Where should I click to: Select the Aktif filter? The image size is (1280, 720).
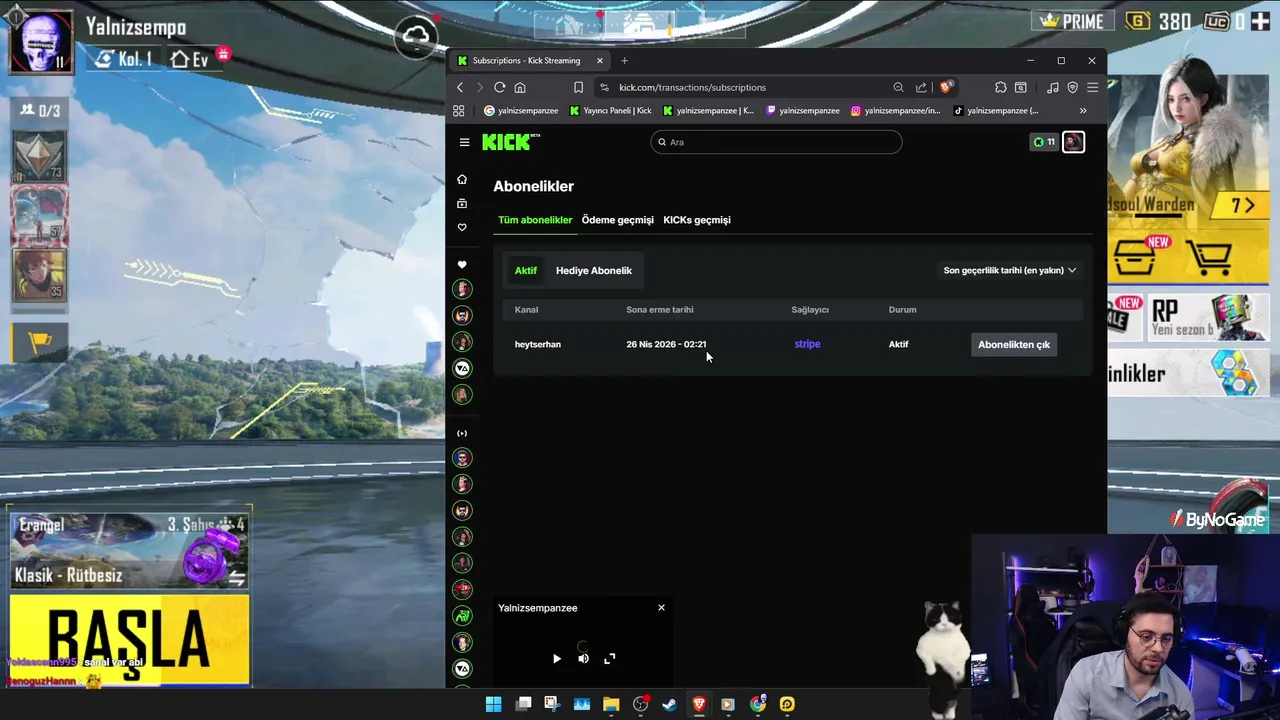pos(526,270)
